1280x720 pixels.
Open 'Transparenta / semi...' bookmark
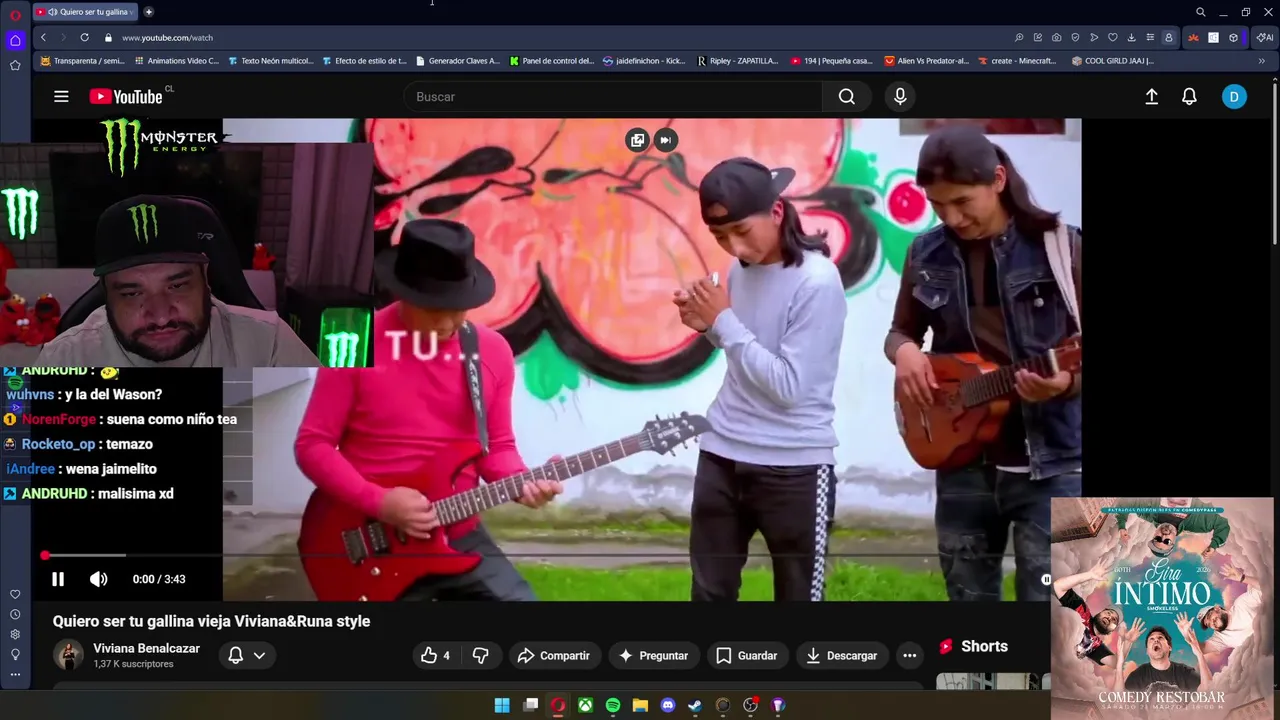coord(82,61)
